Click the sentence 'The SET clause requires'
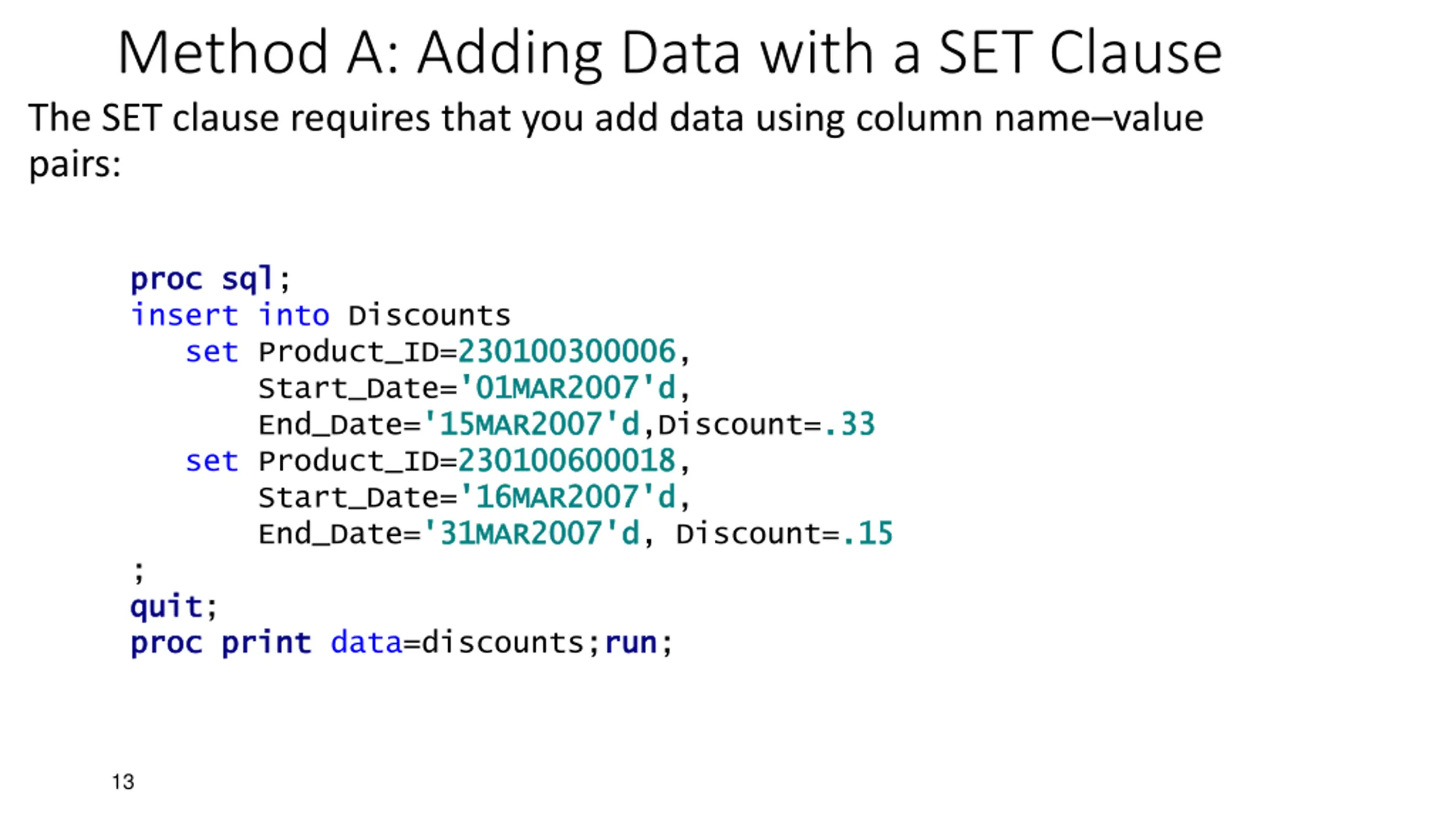 click(x=229, y=118)
